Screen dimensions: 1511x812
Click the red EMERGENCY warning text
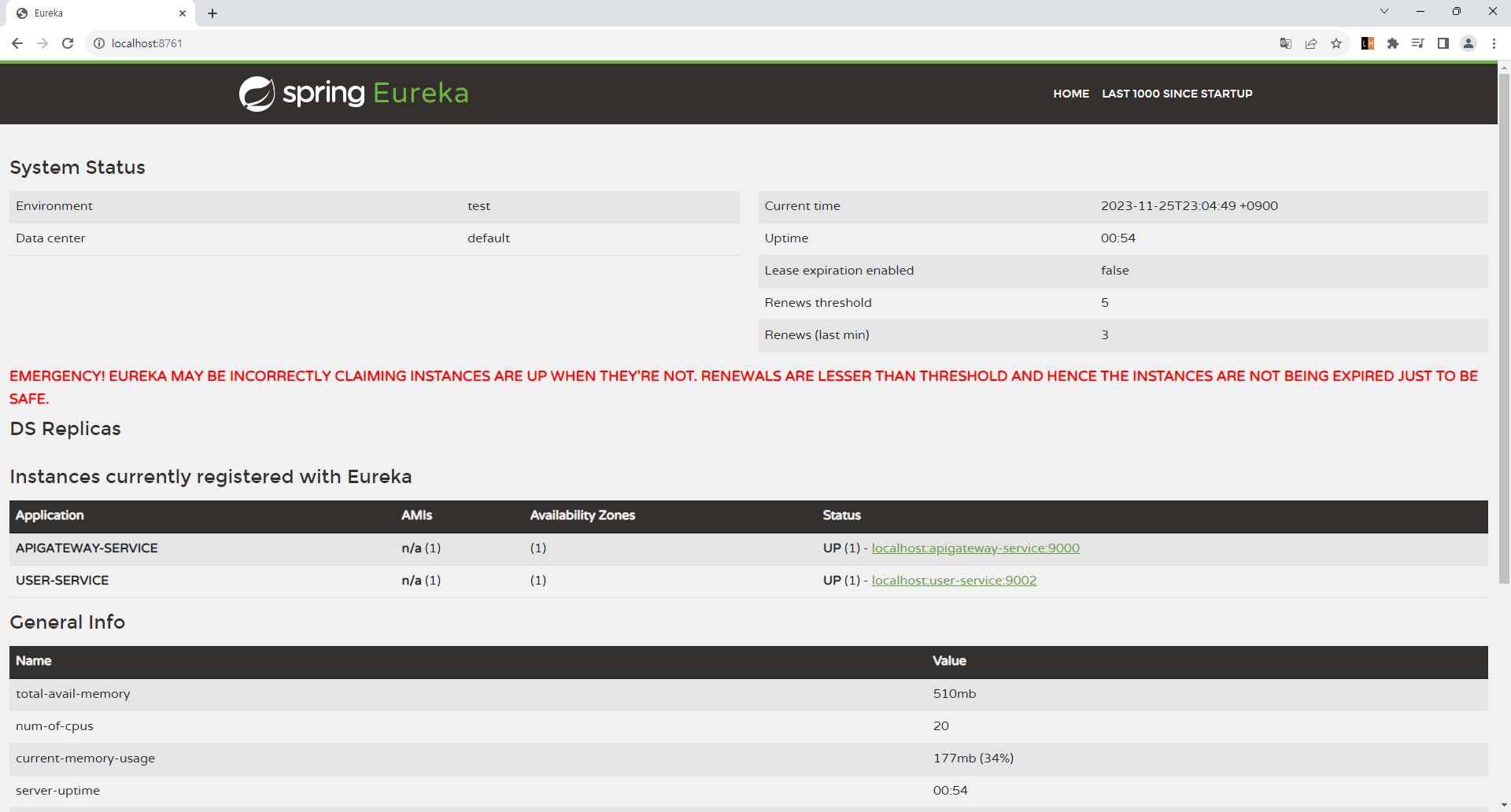click(744, 387)
